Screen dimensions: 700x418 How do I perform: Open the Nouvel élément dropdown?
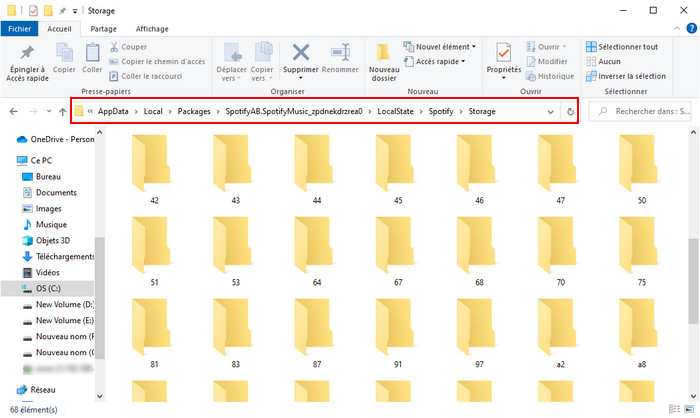(x=440, y=47)
